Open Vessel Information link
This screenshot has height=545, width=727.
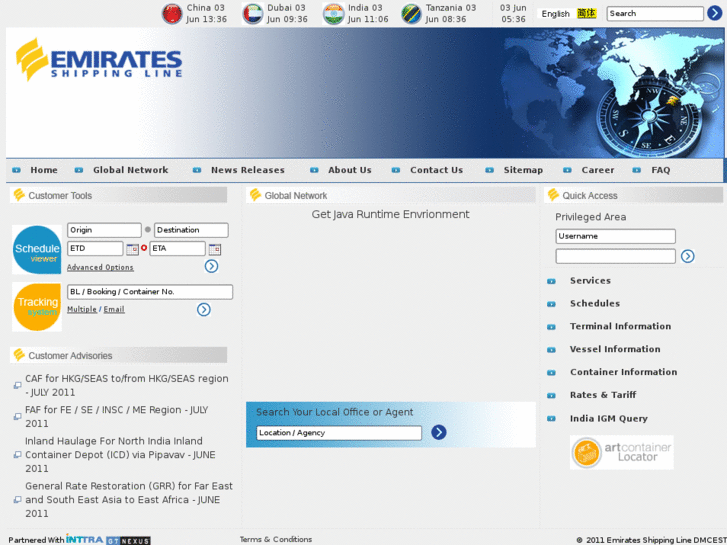(615, 349)
